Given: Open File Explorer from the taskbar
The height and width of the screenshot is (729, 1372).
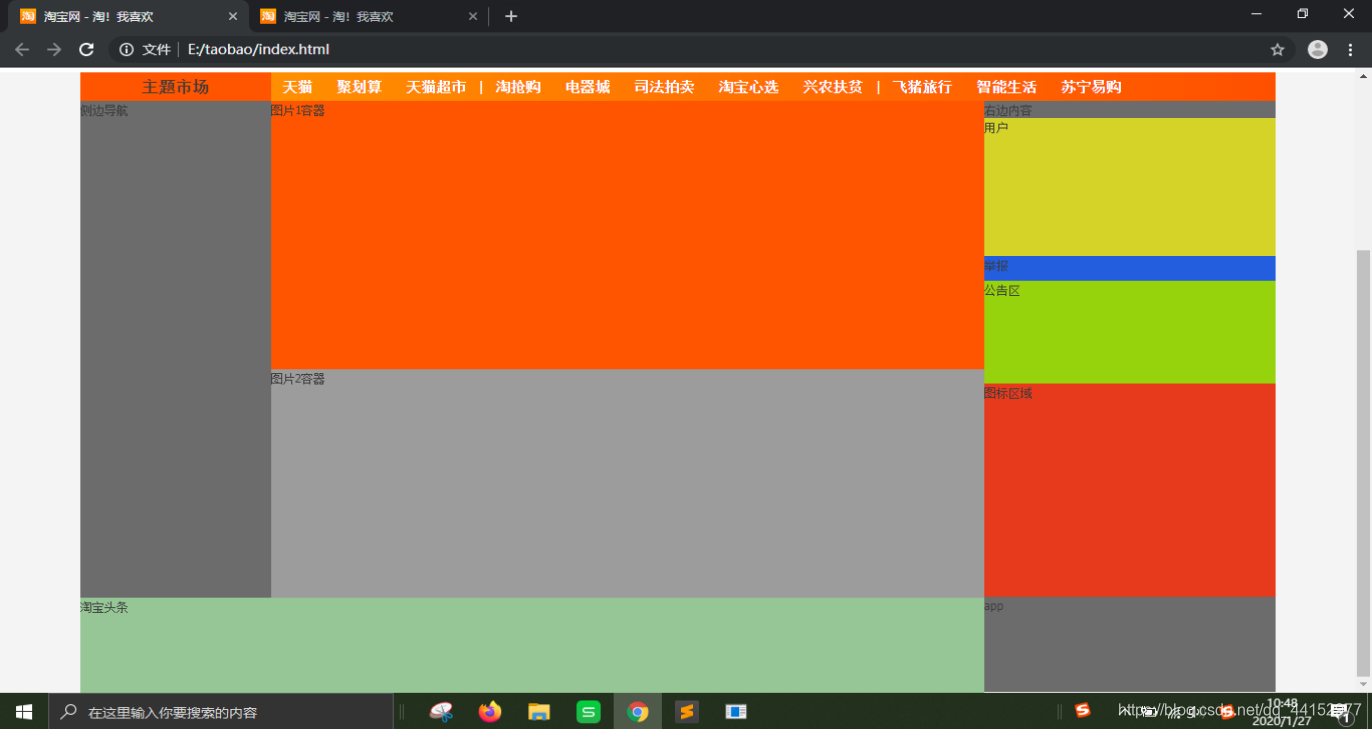Looking at the screenshot, I should click(539, 712).
